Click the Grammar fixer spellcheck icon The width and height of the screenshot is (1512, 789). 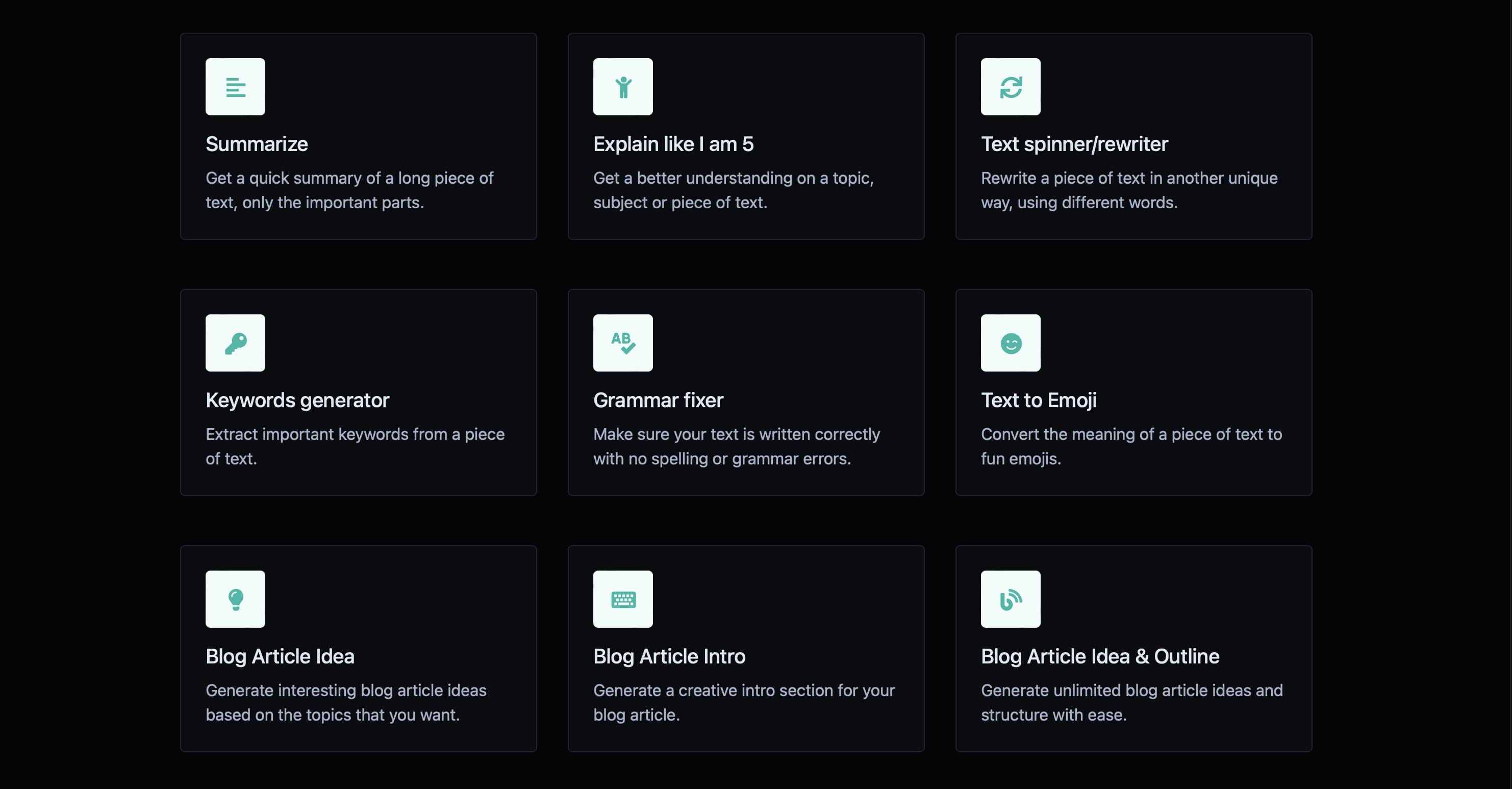click(623, 343)
